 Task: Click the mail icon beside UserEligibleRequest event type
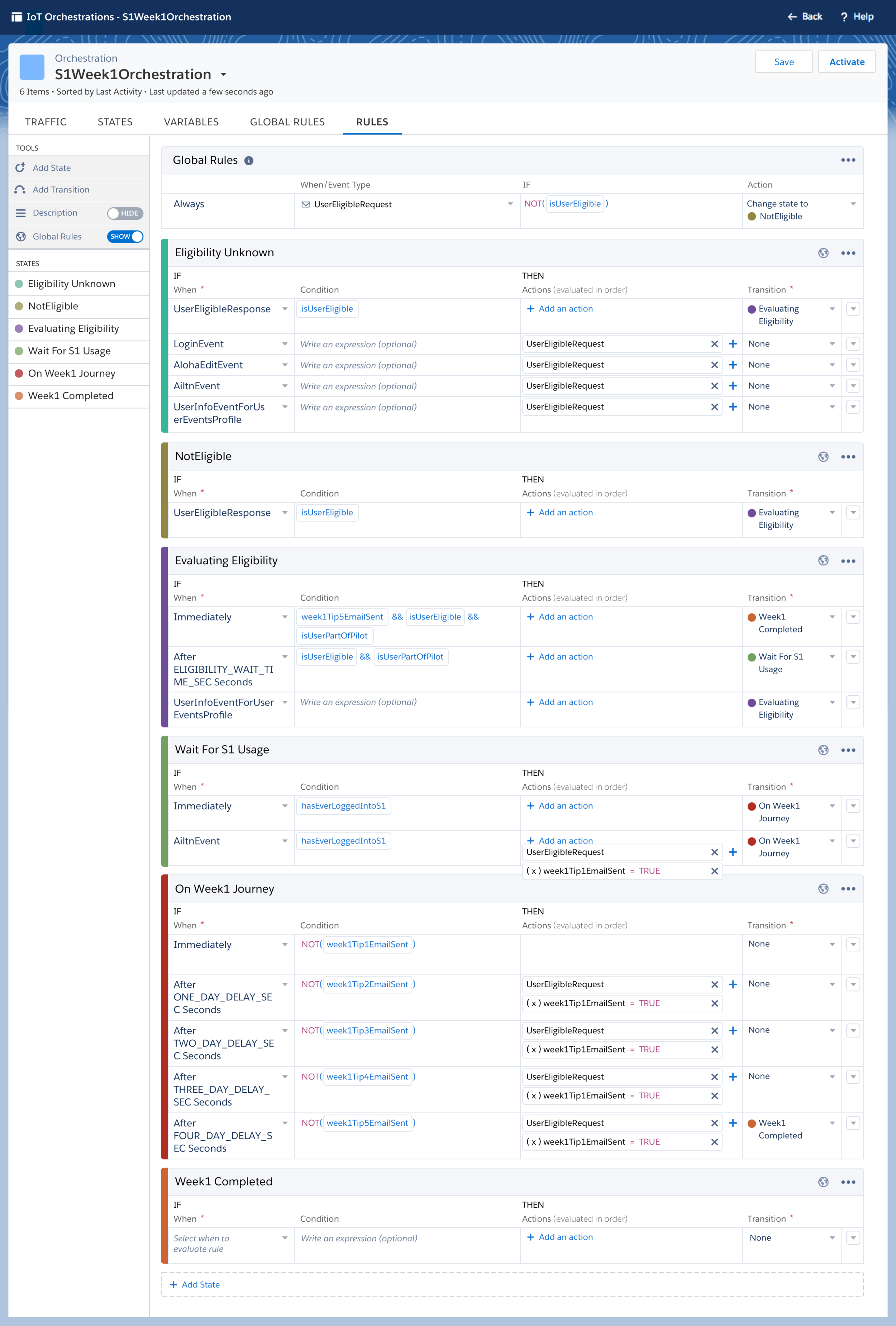[306, 204]
